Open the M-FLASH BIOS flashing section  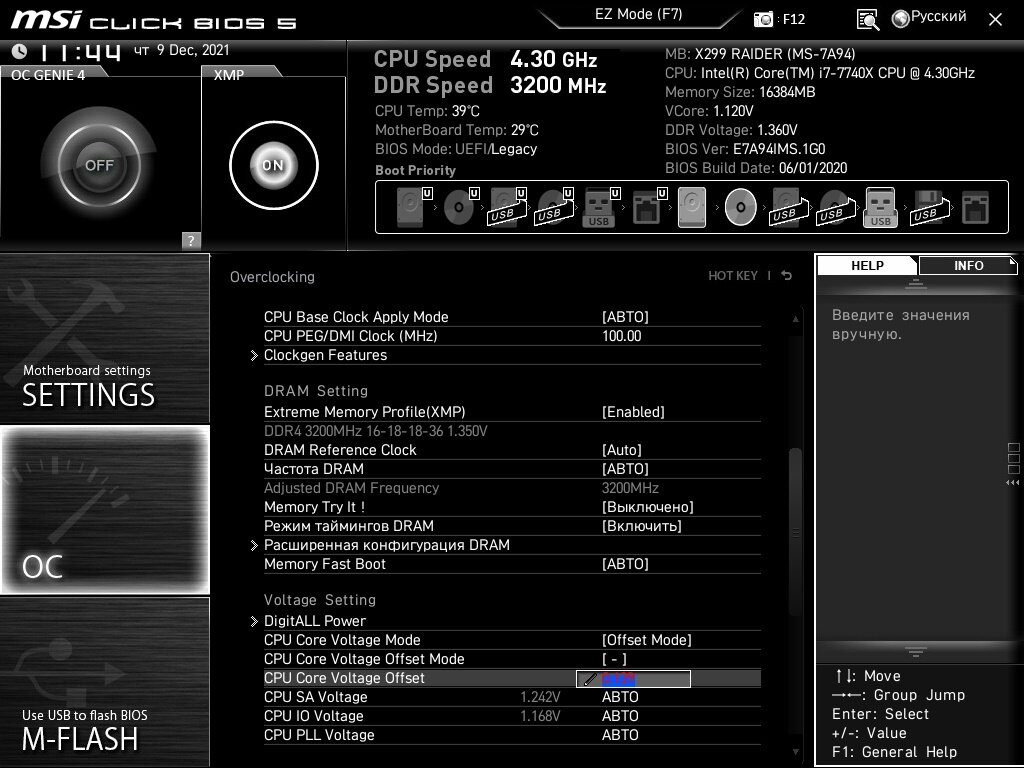[x=104, y=682]
